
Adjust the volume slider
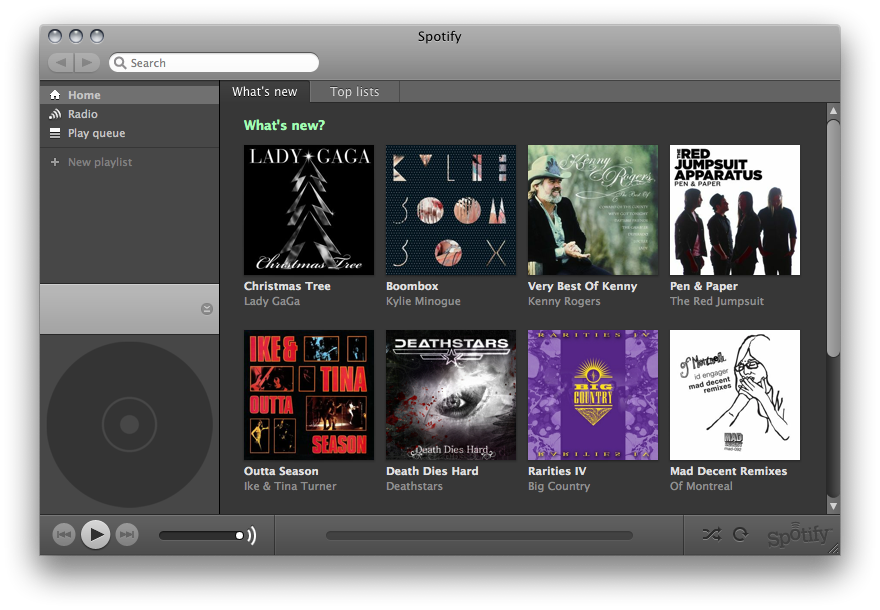pyautogui.click(x=201, y=535)
